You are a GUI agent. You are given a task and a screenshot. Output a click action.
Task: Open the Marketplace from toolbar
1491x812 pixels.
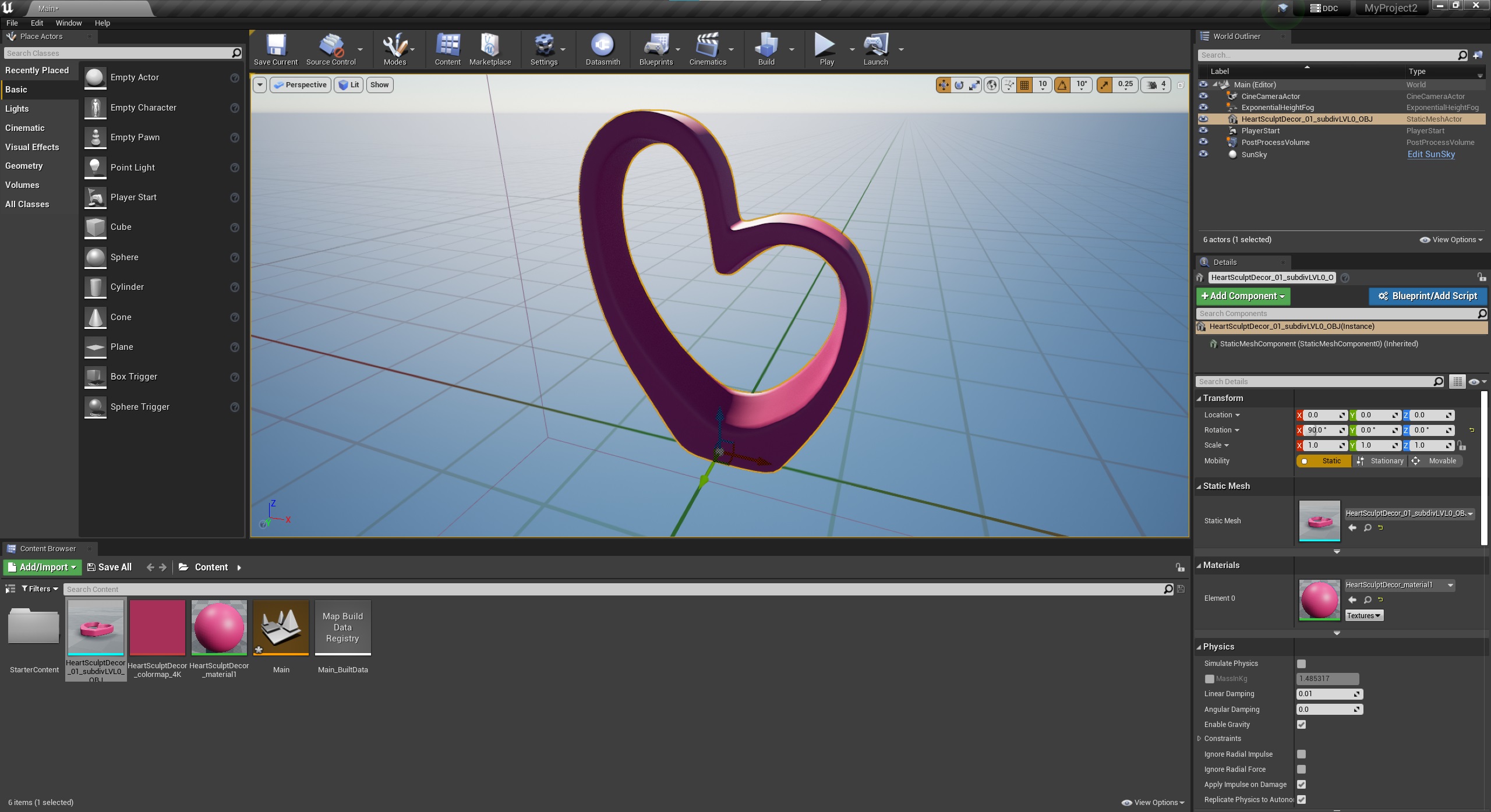coord(490,47)
